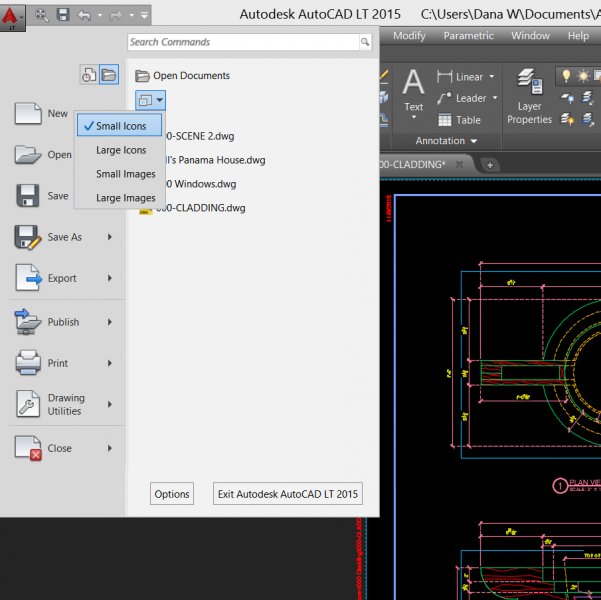Viewport: 601px width, 600px height.
Task: Click the Open folder icon
Action: pyautogui.click(x=28, y=155)
